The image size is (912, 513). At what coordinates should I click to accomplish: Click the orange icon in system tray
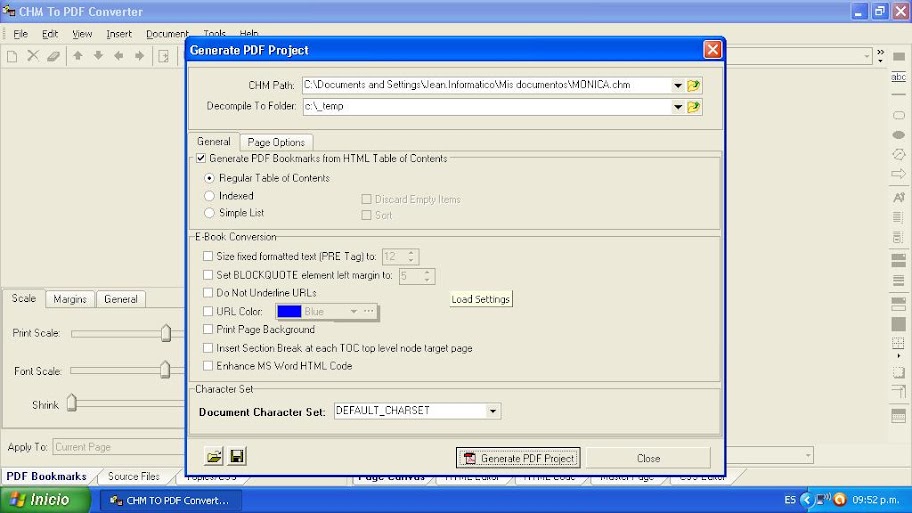(840, 500)
